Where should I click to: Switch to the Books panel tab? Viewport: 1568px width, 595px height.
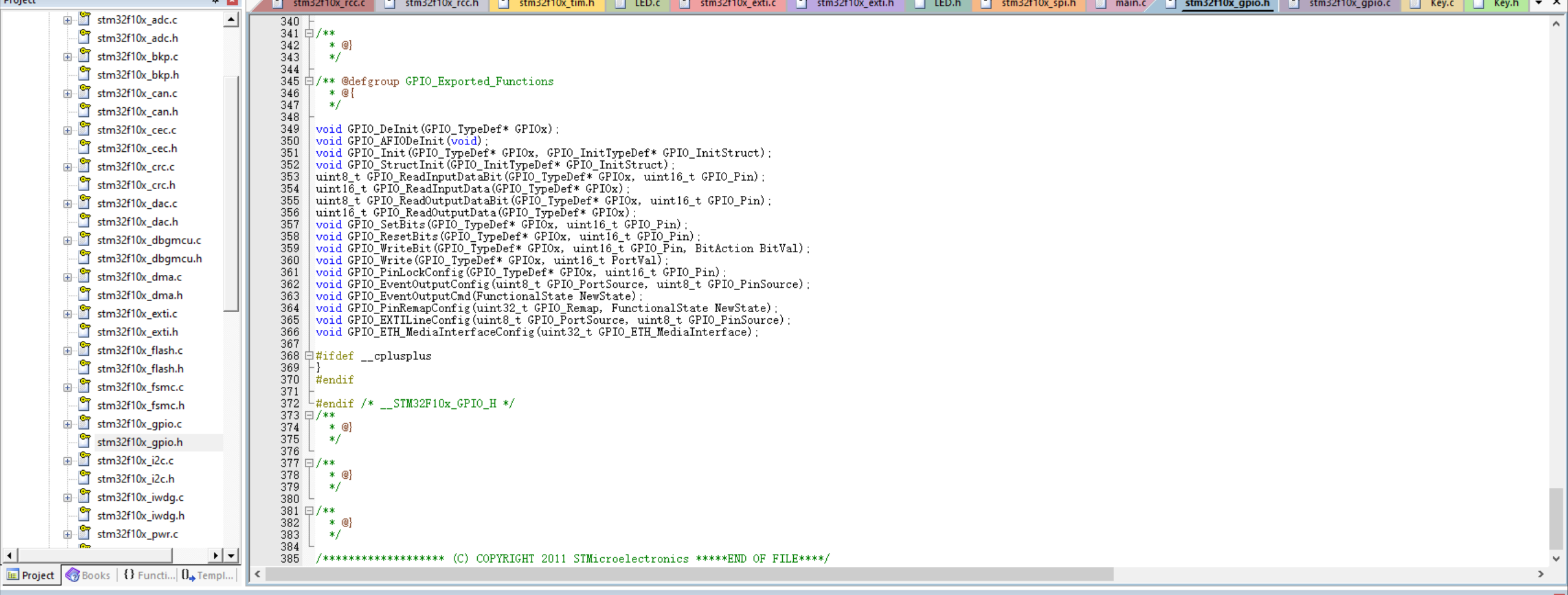88,575
